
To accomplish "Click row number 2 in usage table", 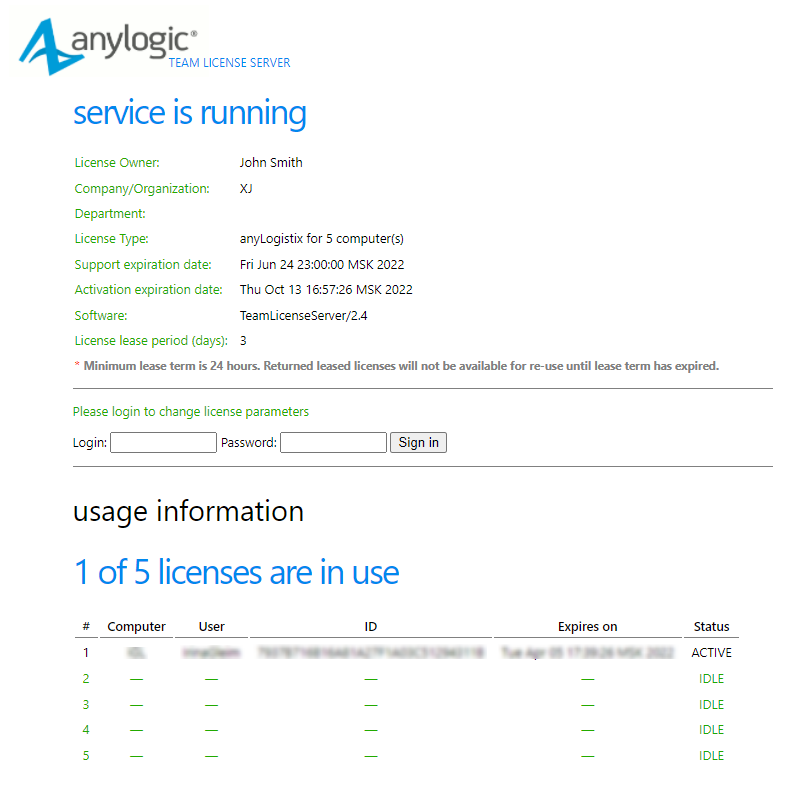I will [x=86, y=679].
